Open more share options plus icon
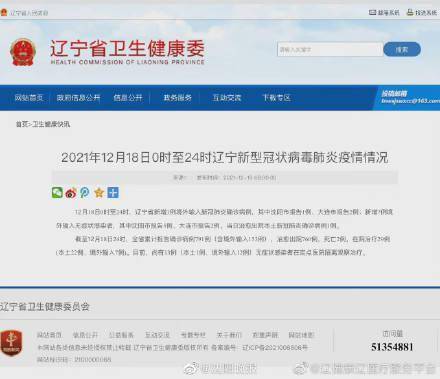Viewport: 440px width, 379px height. (113, 192)
